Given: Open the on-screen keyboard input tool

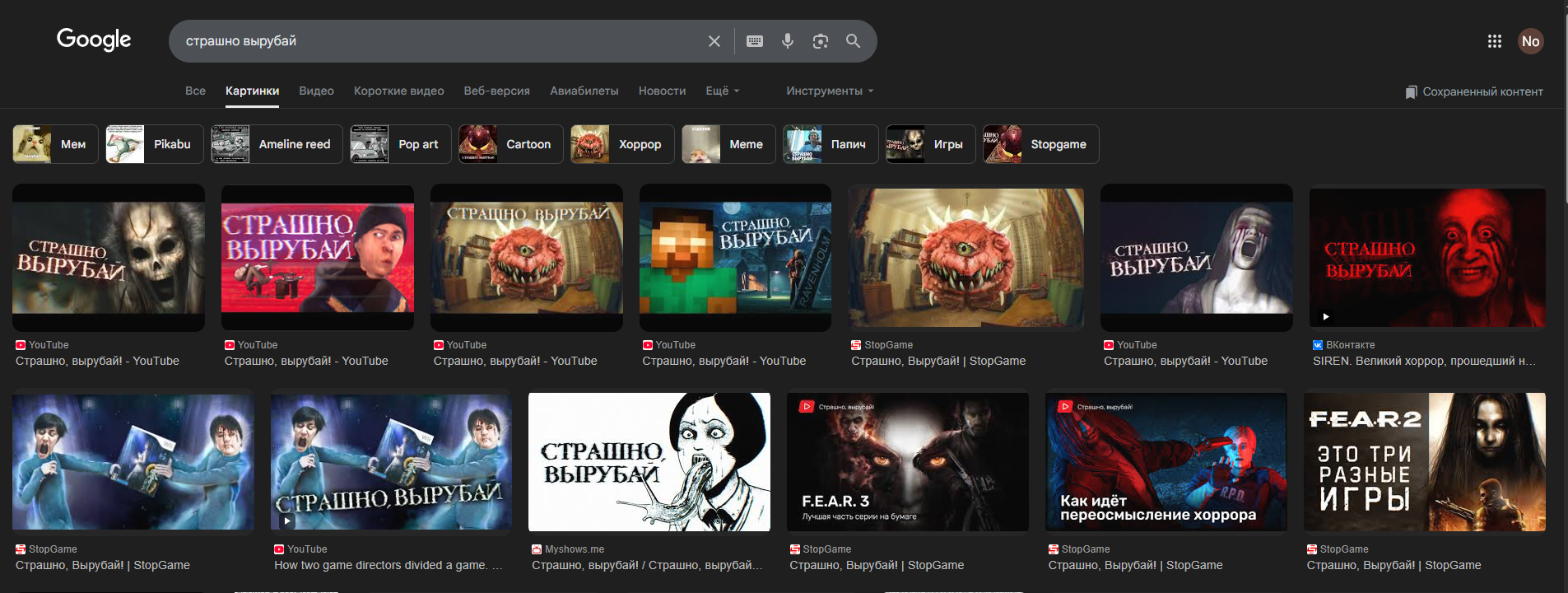Looking at the screenshot, I should [754, 41].
